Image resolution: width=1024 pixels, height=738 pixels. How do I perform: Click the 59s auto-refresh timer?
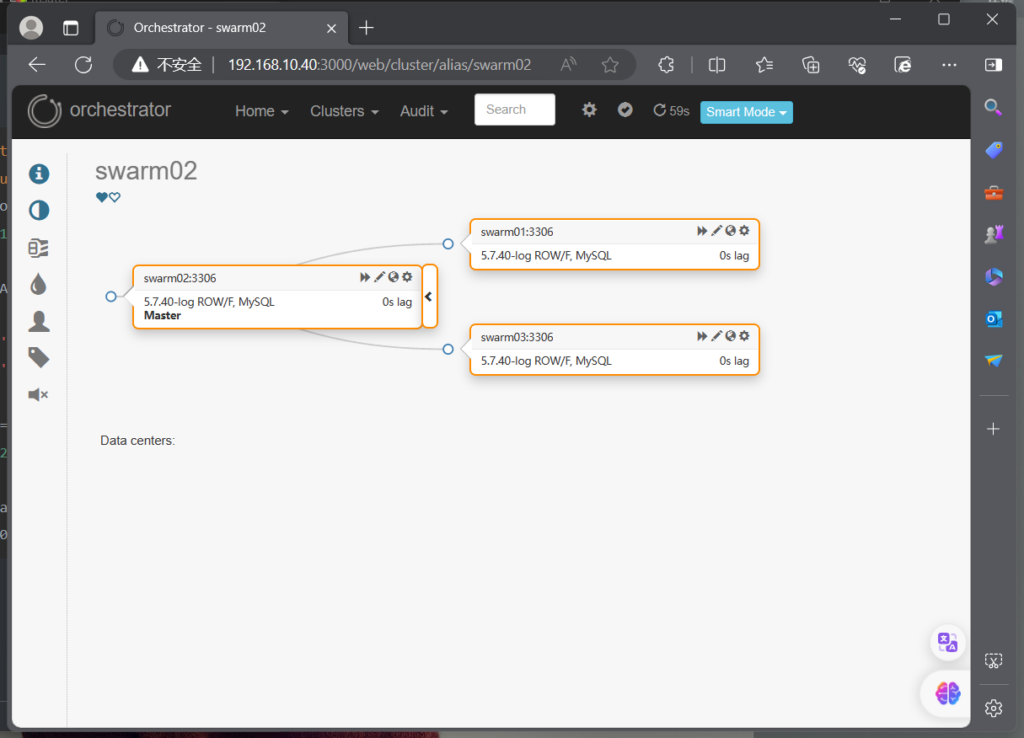[x=671, y=110]
